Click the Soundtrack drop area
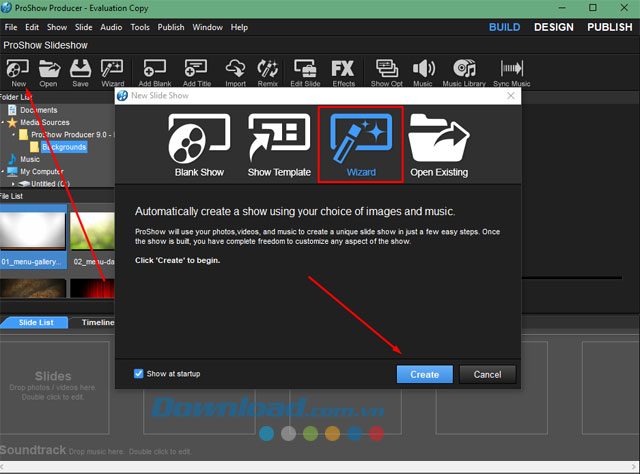The image size is (640, 474). pos(95,451)
